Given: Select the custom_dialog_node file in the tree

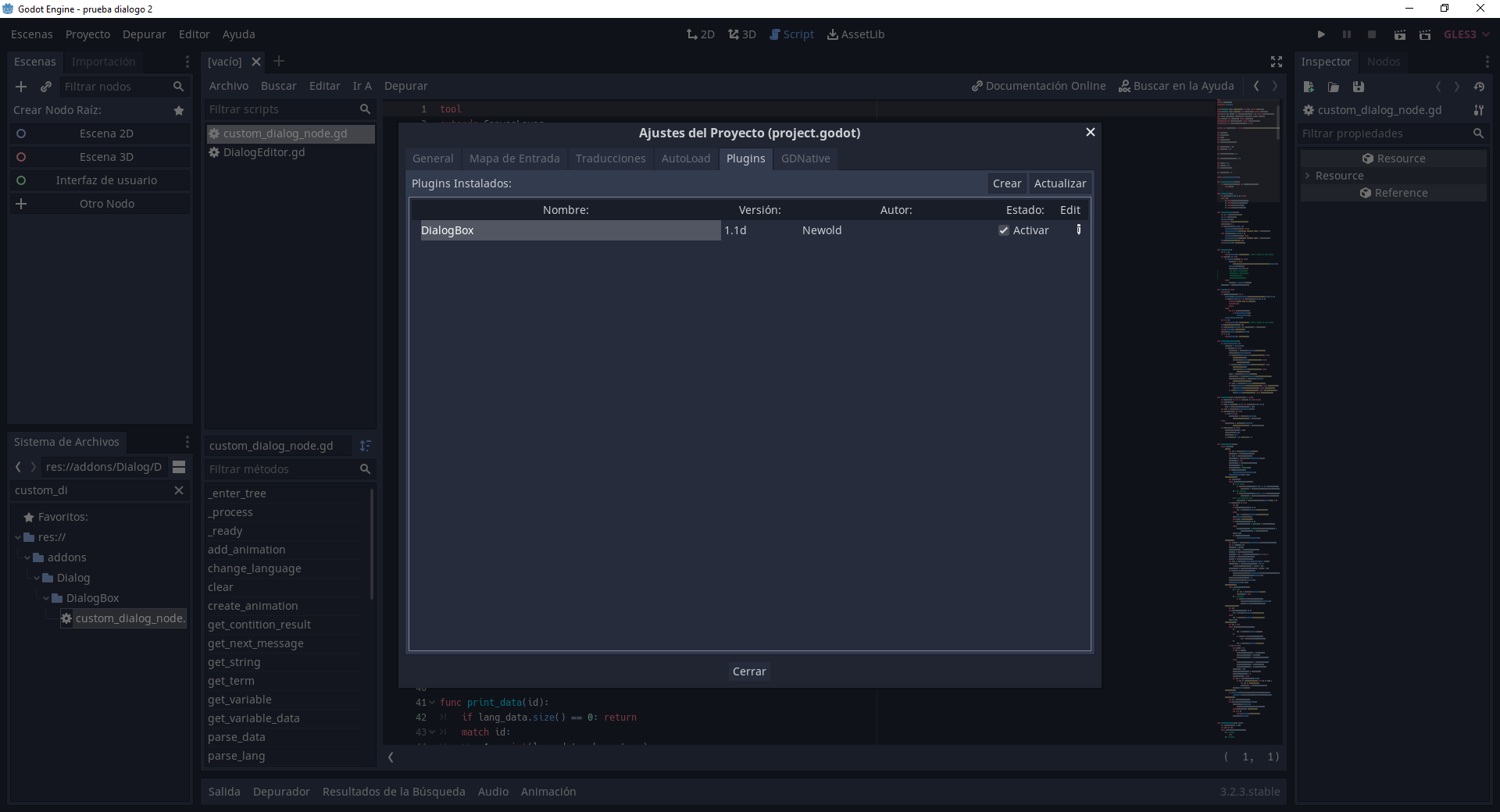Looking at the screenshot, I should click(x=124, y=618).
